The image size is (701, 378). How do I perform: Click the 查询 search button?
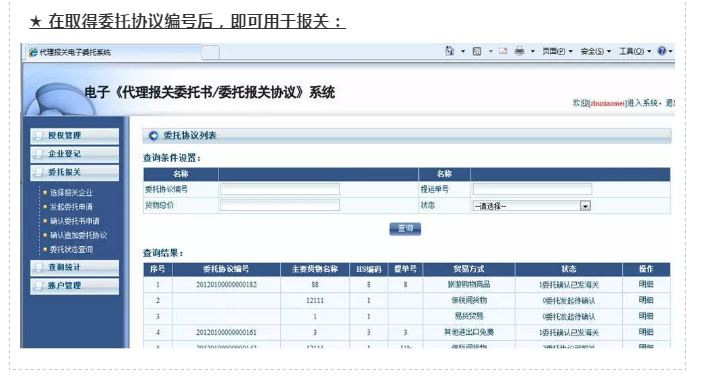pos(405,229)
